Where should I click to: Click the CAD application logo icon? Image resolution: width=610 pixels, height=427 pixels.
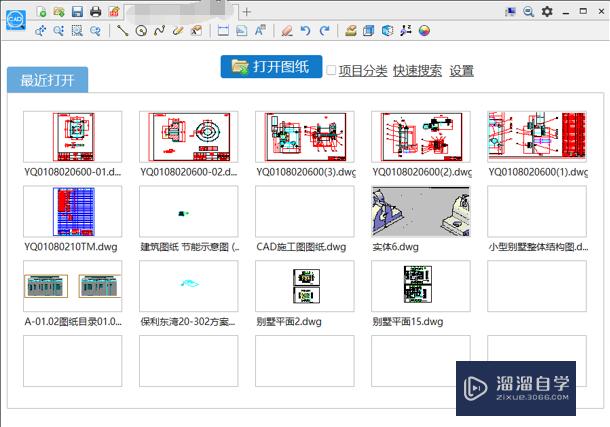click(x=16, y=19)
